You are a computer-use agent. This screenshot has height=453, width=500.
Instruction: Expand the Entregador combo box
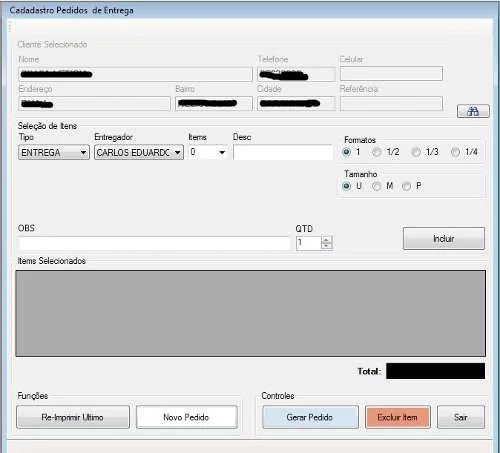(139, 152)
